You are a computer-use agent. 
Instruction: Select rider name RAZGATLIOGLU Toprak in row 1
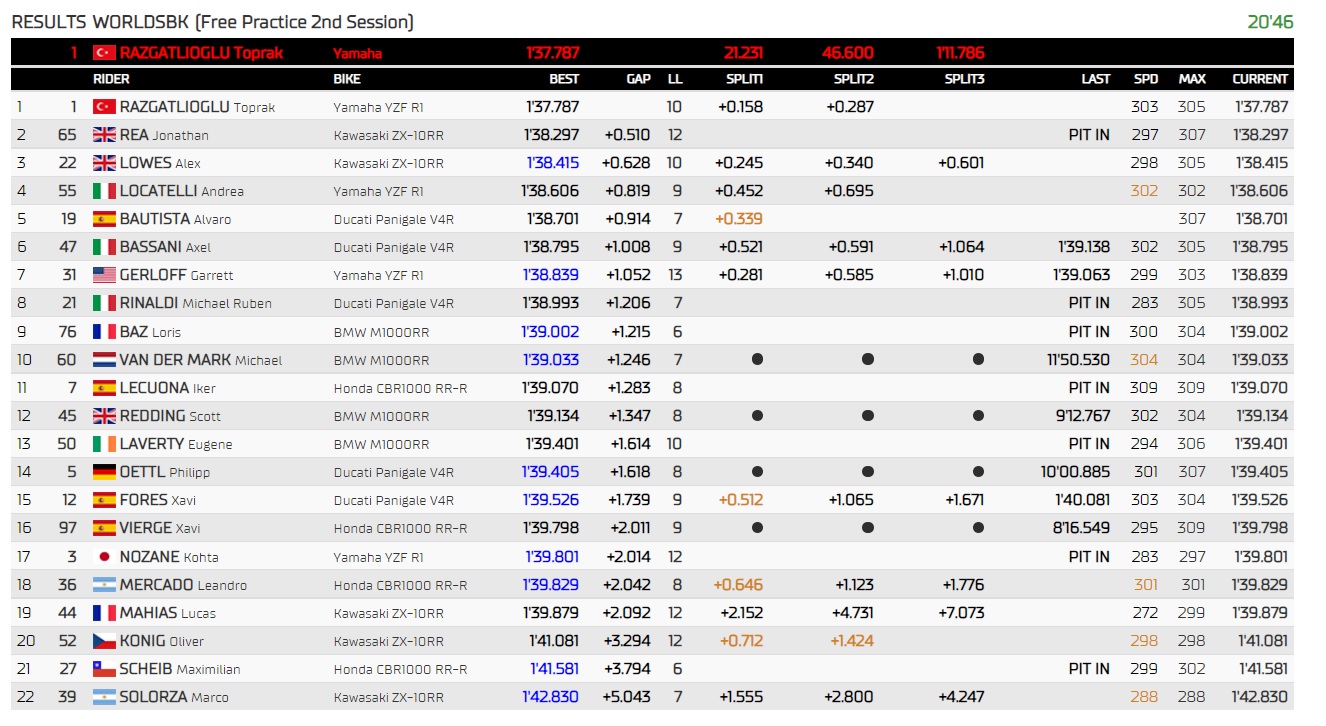pos(197,107)
